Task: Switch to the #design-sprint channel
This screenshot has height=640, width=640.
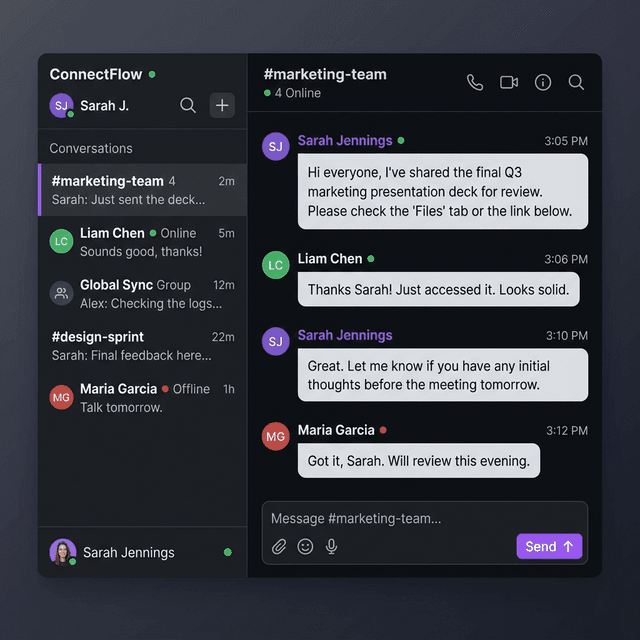Action: click(x=142, y=346)
